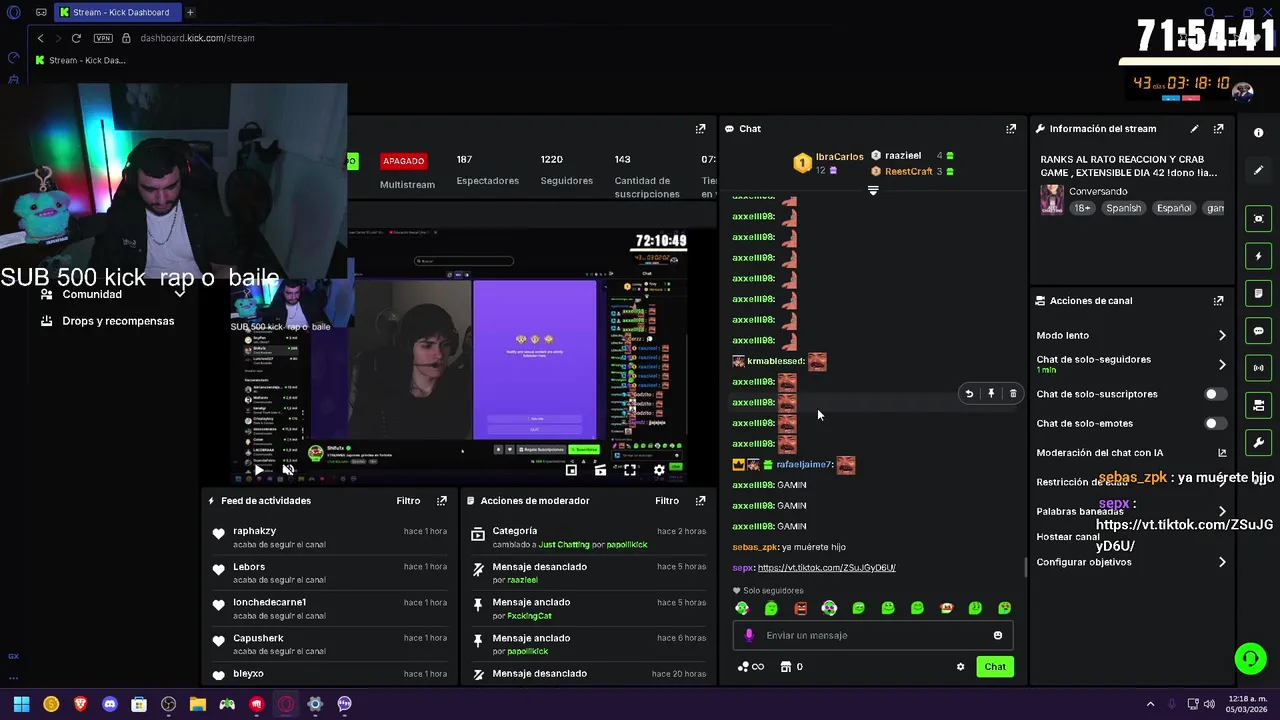Reload the page in browser toolbar
The width and height of the screenshot is (1280, 720).
coord(76,38)
